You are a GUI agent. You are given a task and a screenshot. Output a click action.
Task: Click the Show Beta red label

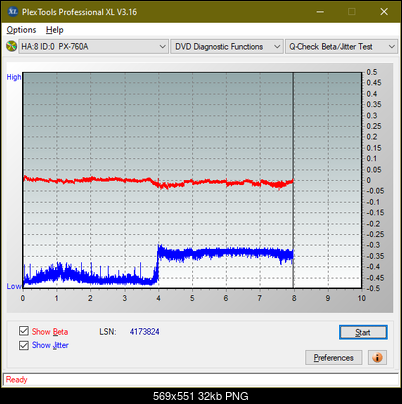[50, 332]
